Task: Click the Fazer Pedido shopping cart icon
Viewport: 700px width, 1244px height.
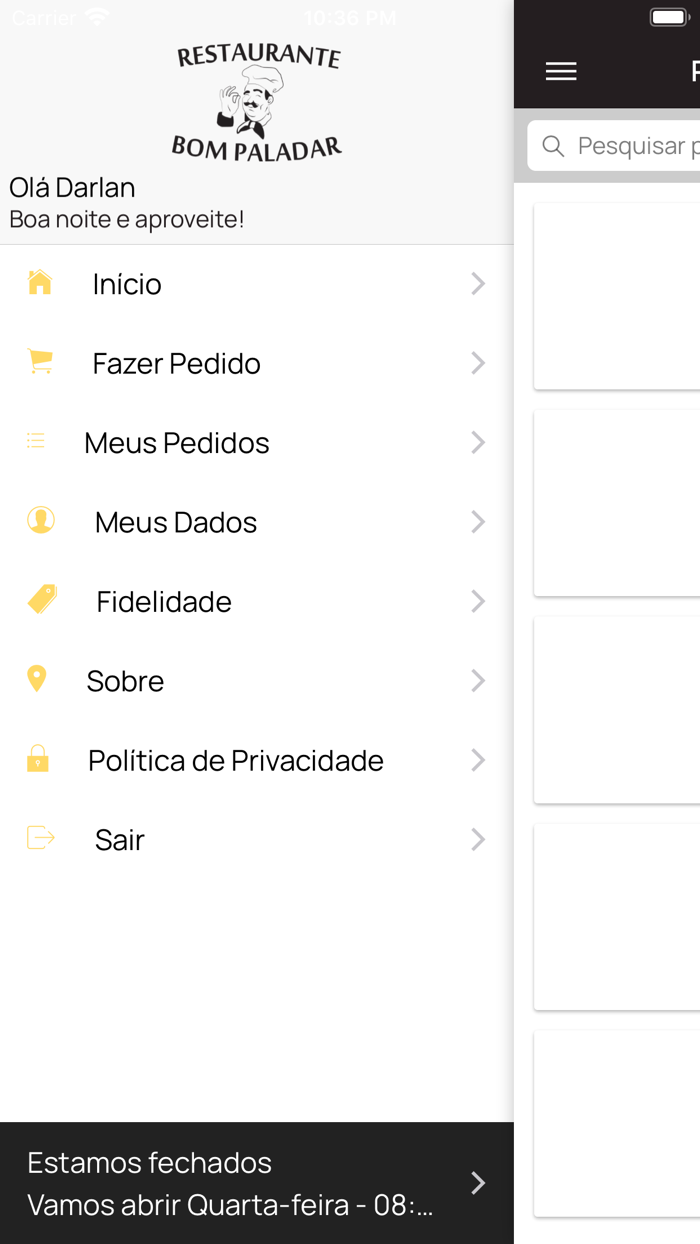Action: [40, 362]
